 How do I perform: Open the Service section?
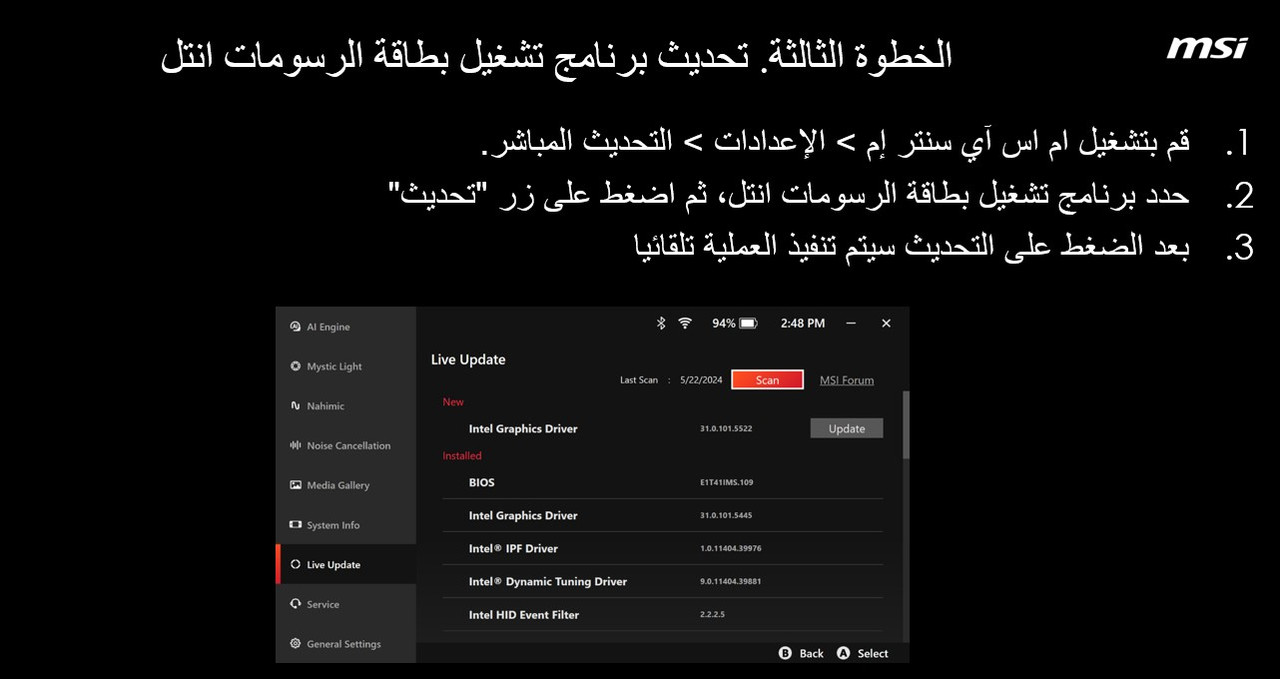click(346, 604)
